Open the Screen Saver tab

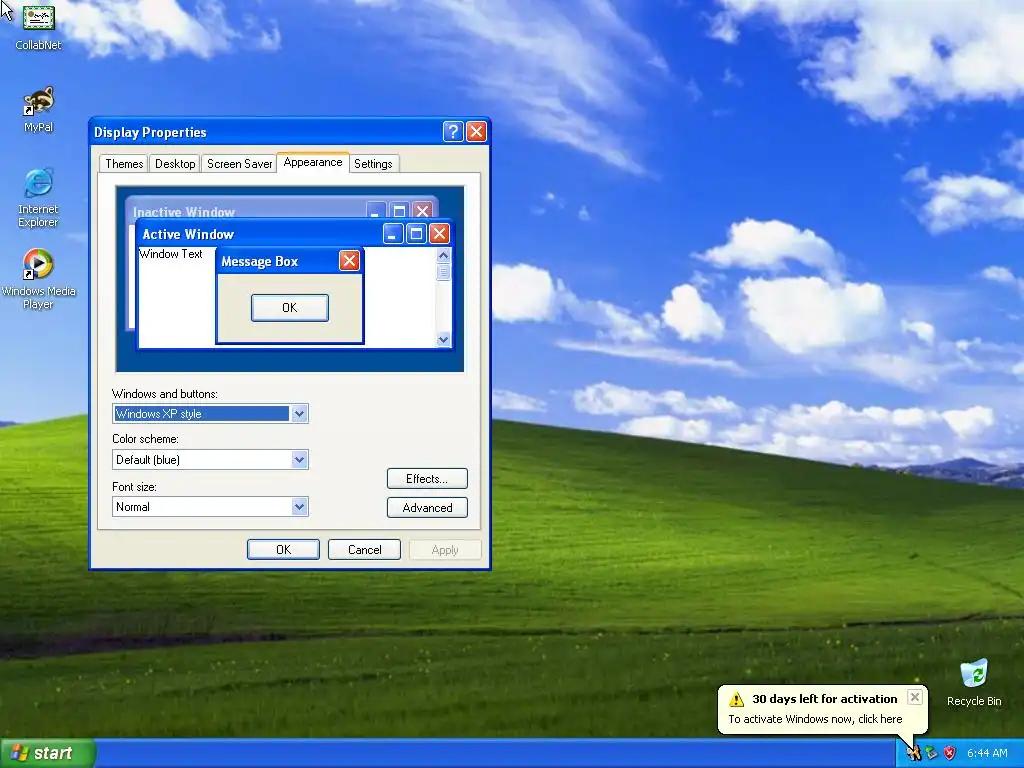click(239, 163)
